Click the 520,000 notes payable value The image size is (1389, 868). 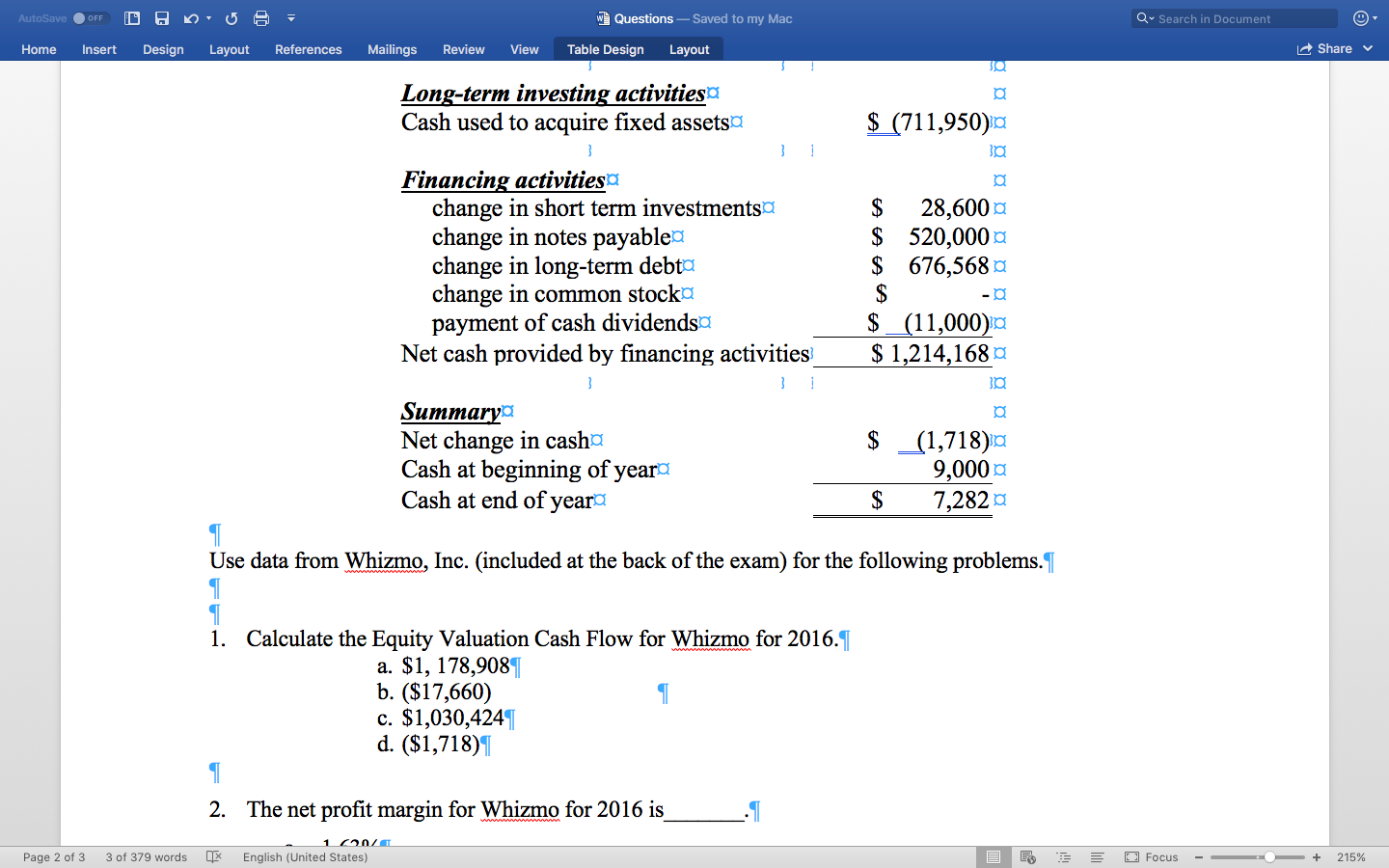click(x=949, y=237)
